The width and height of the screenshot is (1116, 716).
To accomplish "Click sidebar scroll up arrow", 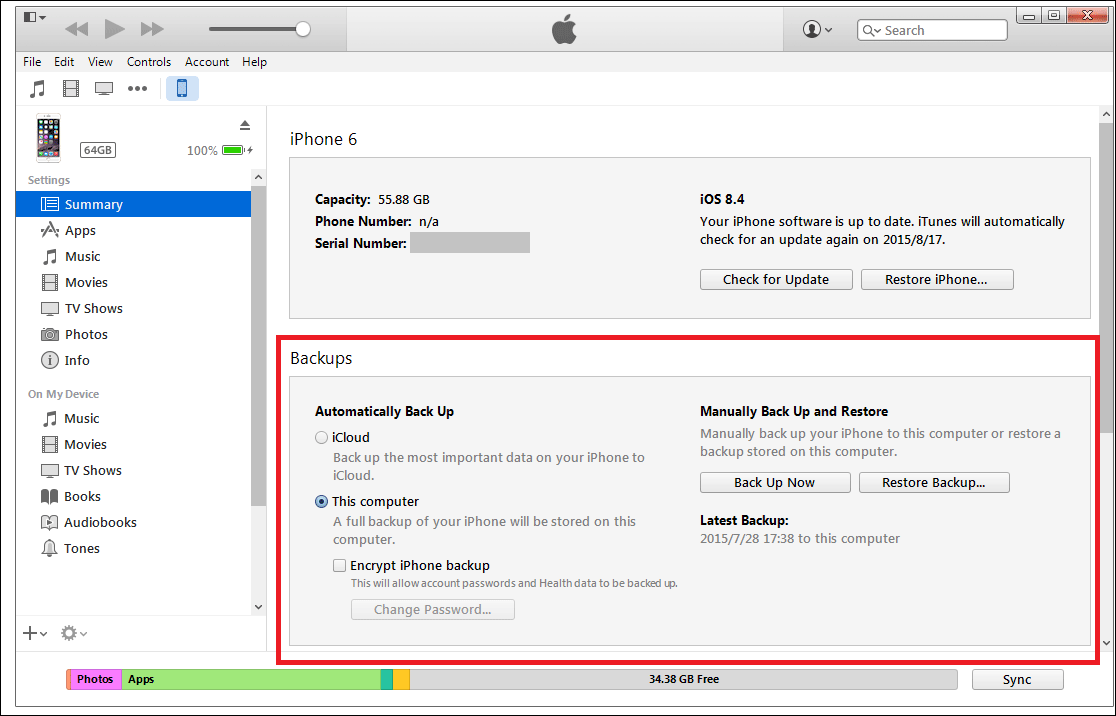I will [x=258, y=177].
